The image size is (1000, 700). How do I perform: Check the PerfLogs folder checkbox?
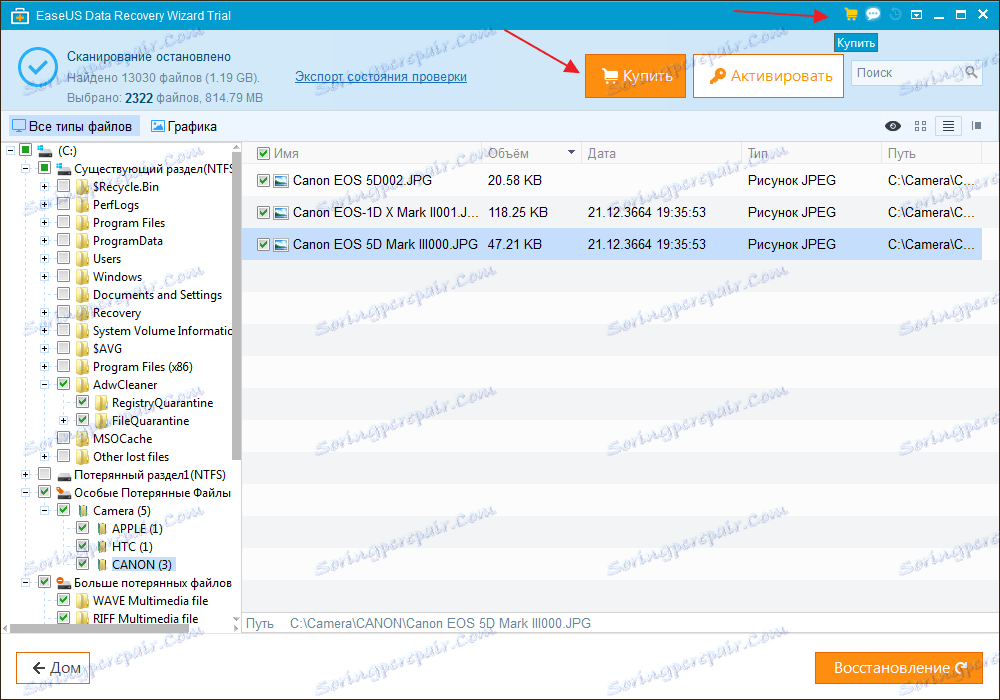pyautogui.click(x=63, y=204)
